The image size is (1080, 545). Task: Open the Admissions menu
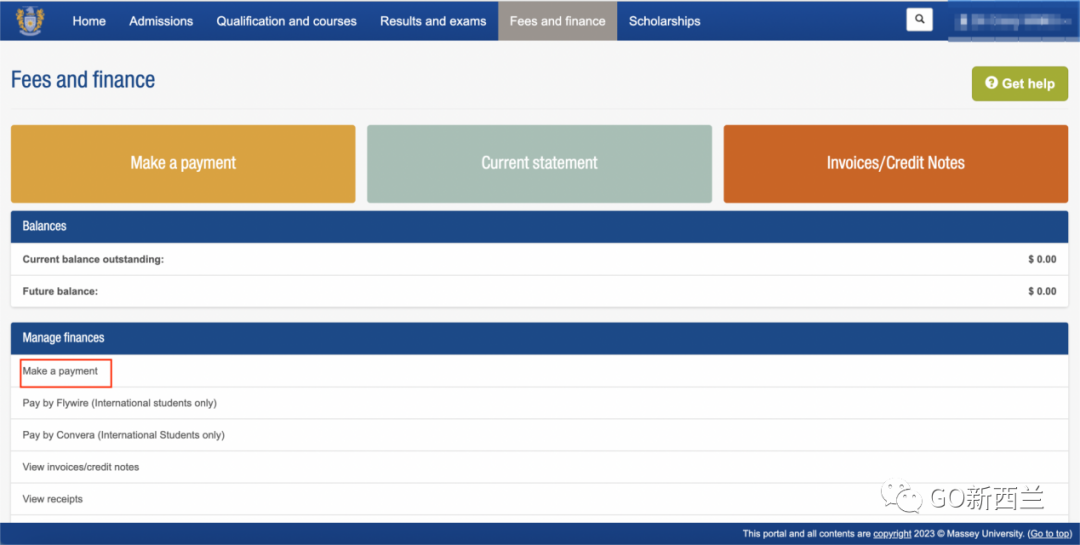[161, 21]
